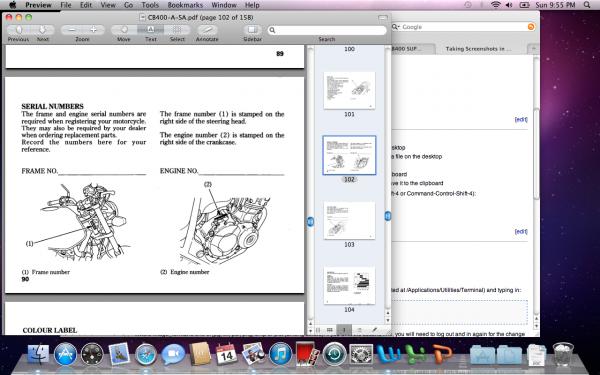
Task: Open the Tools menu
Action: click(x=150, y=5)
